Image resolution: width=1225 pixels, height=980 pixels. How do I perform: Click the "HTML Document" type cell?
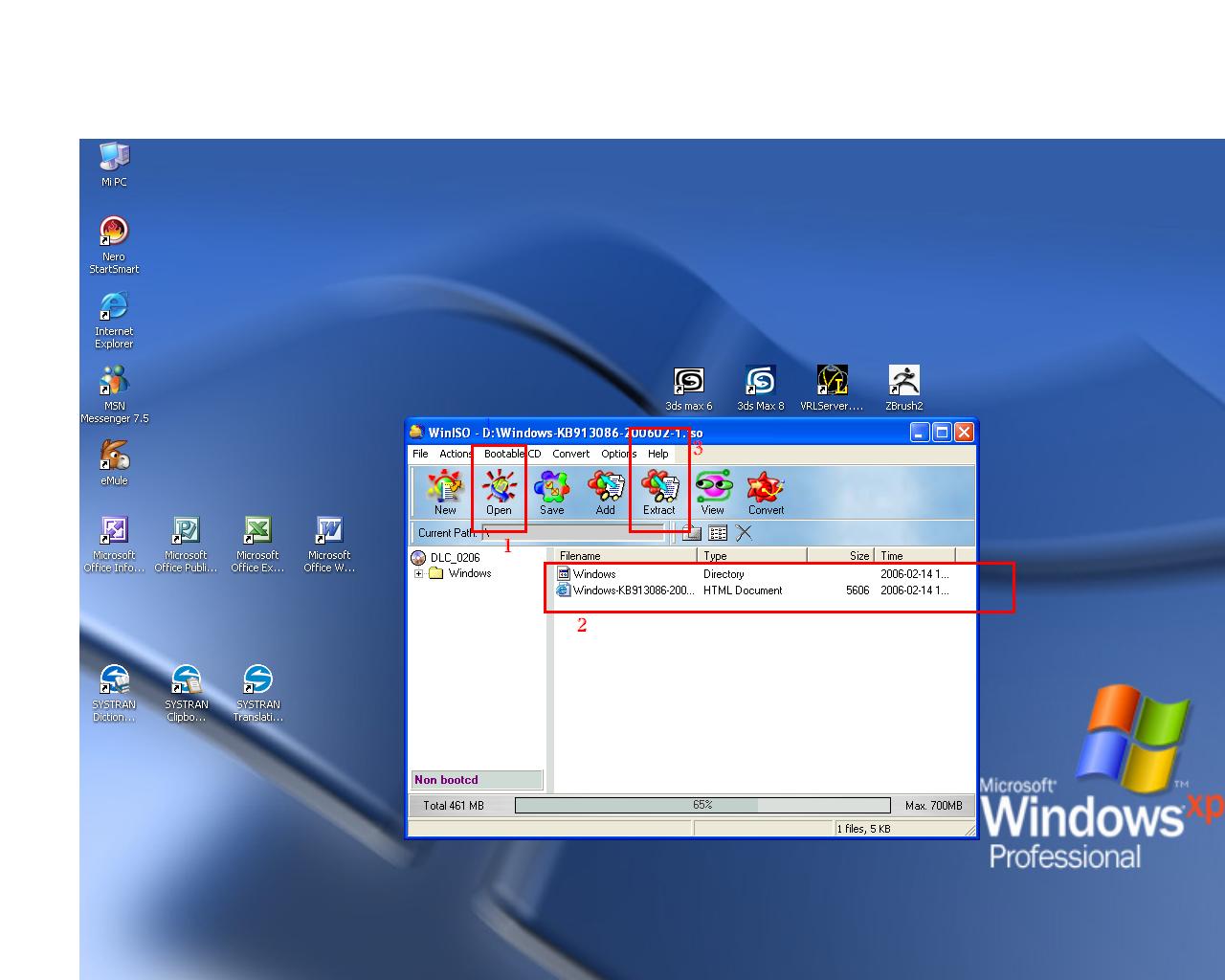tap(743, 590)
